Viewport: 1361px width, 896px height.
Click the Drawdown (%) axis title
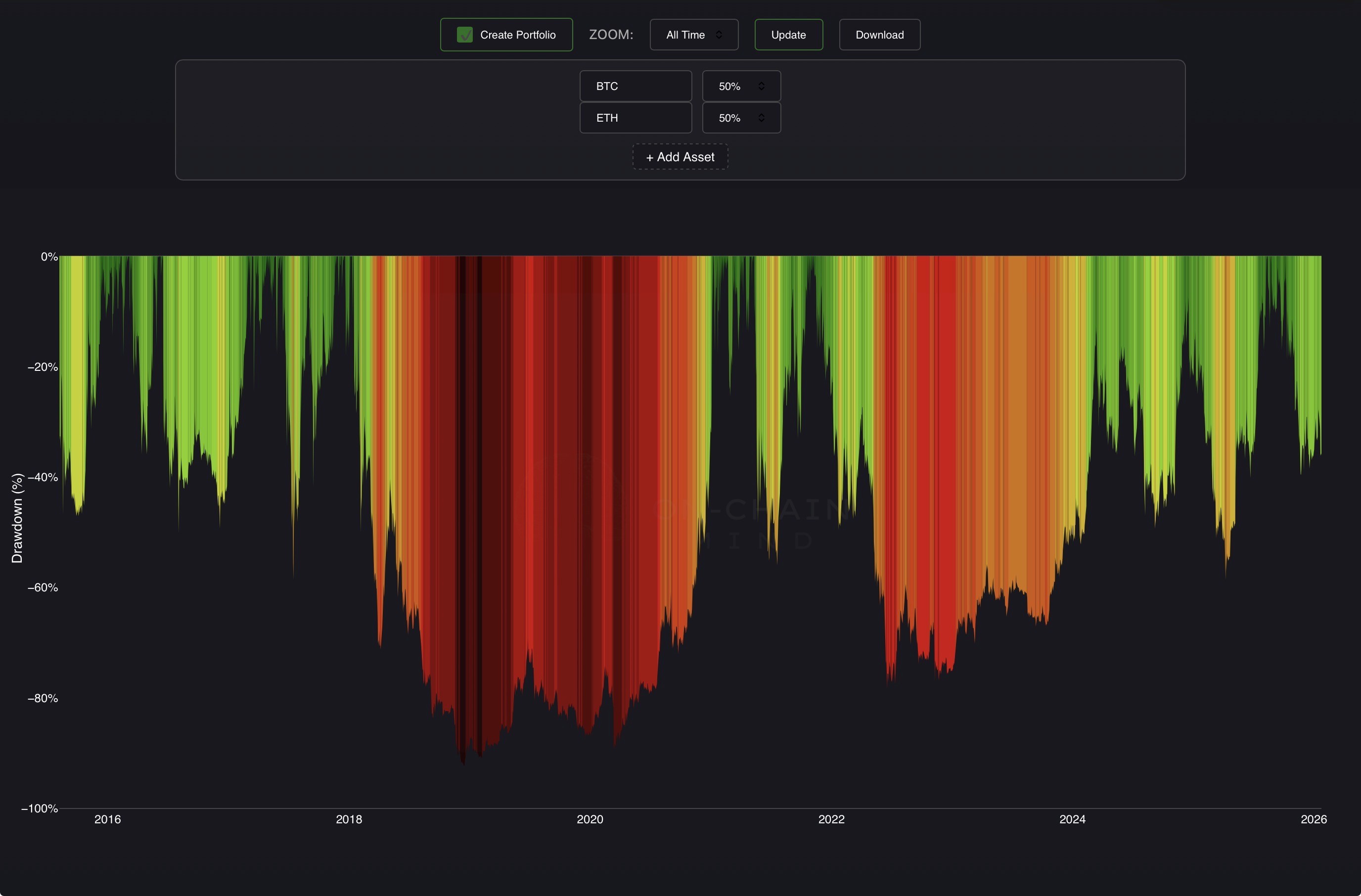click(x=17, y=518)
